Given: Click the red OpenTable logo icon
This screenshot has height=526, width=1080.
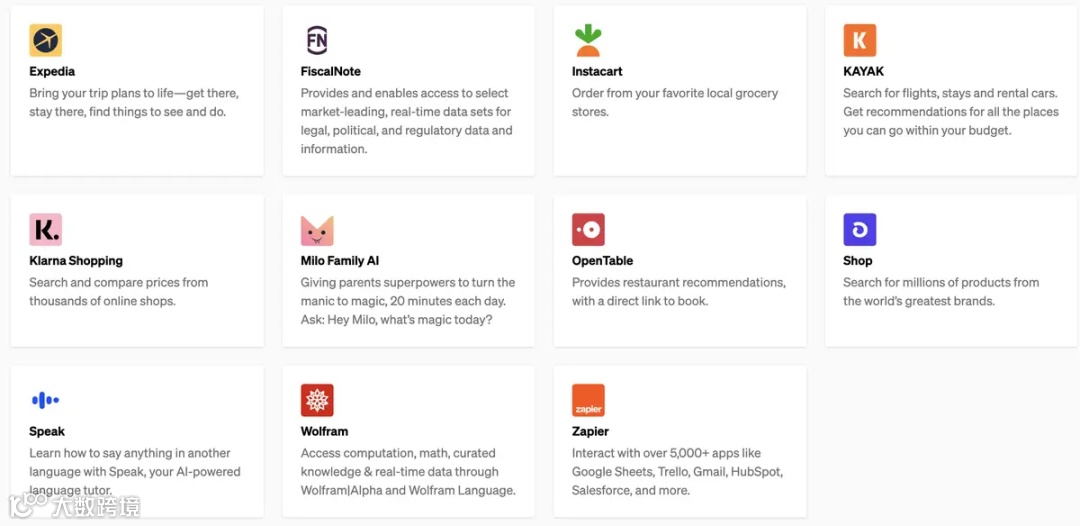Looking at the screenshot, I should pos(588,229).
